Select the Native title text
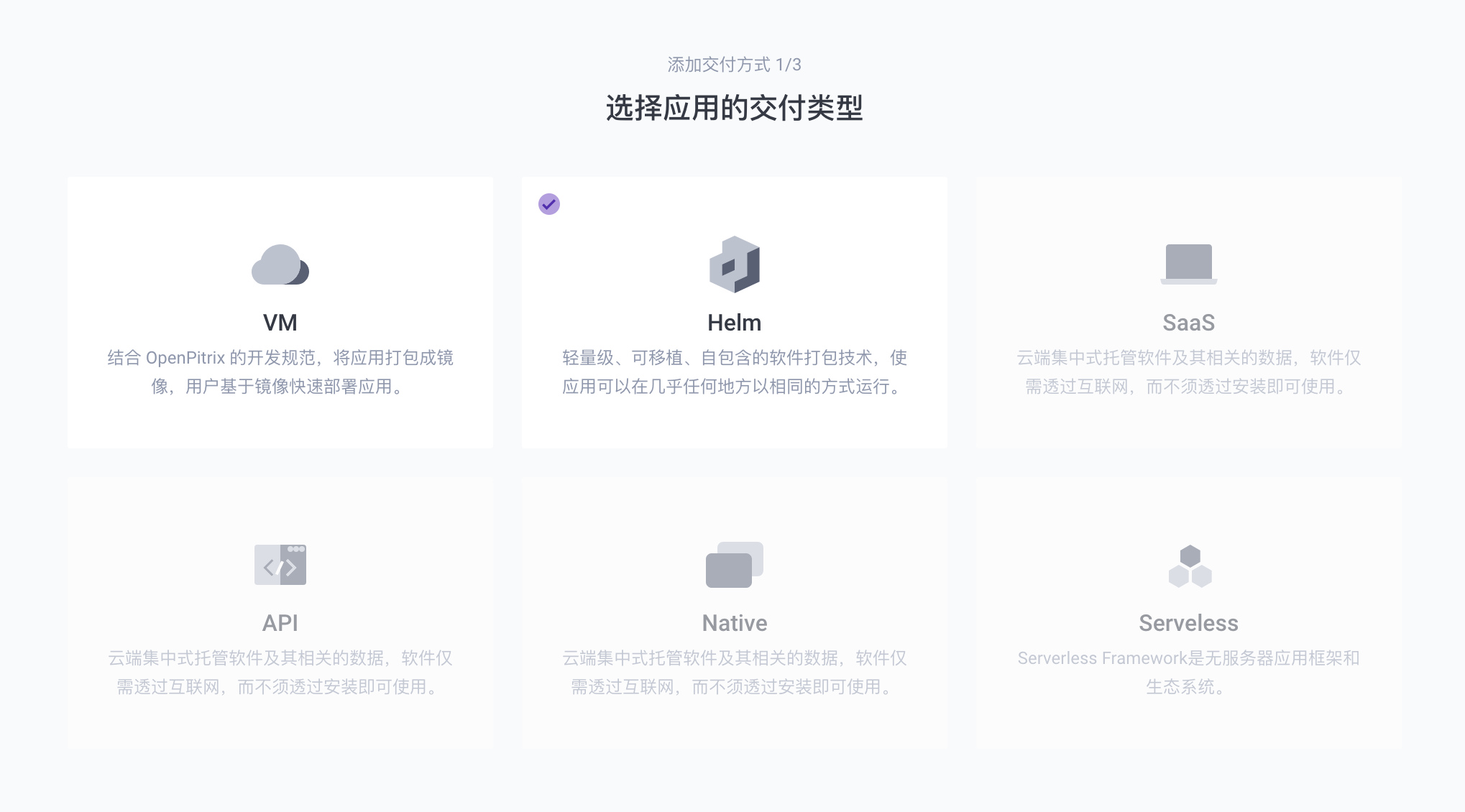The image size is (1465, 812). pyautogui.click(x=735, y=623)
